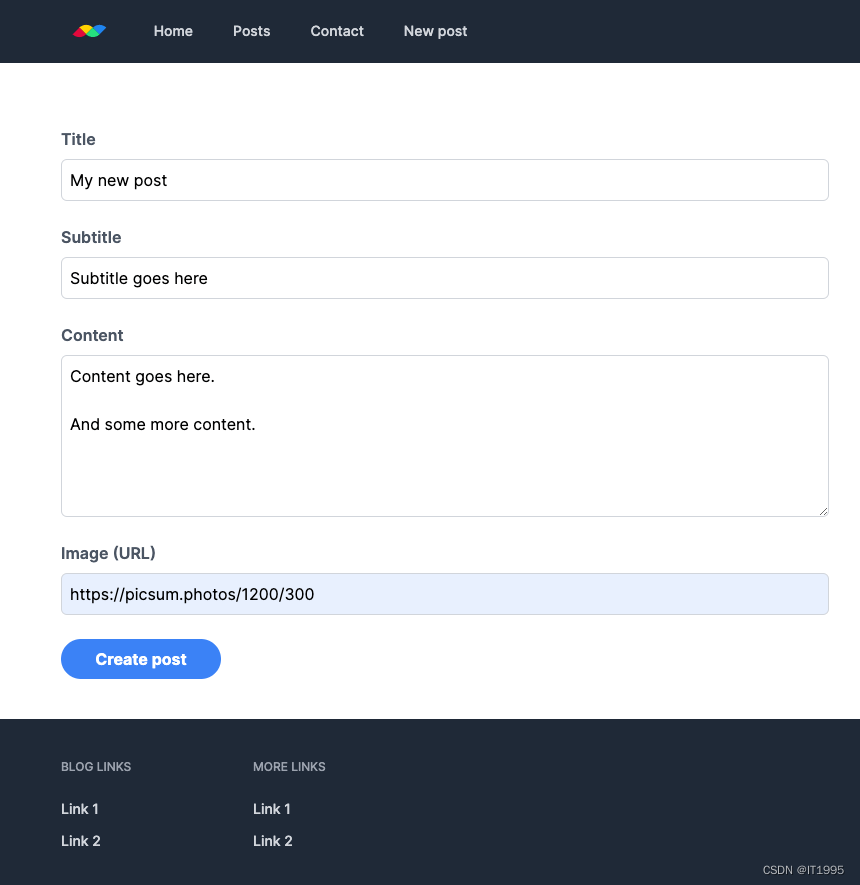Click the Content label heading

(x=92, y=335)
